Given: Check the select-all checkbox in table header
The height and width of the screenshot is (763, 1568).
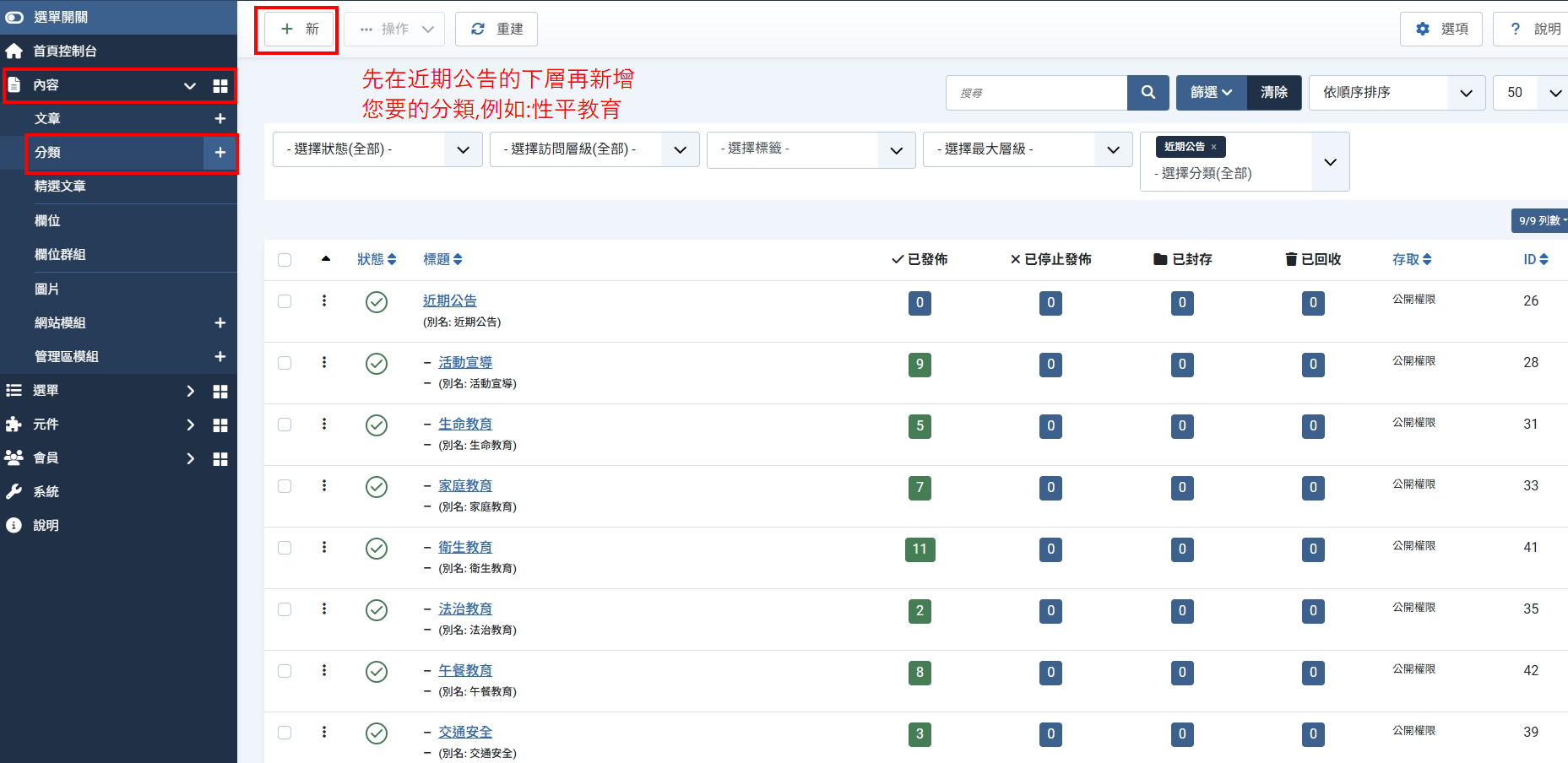Looking at the screenshot, I should [285, 260].
